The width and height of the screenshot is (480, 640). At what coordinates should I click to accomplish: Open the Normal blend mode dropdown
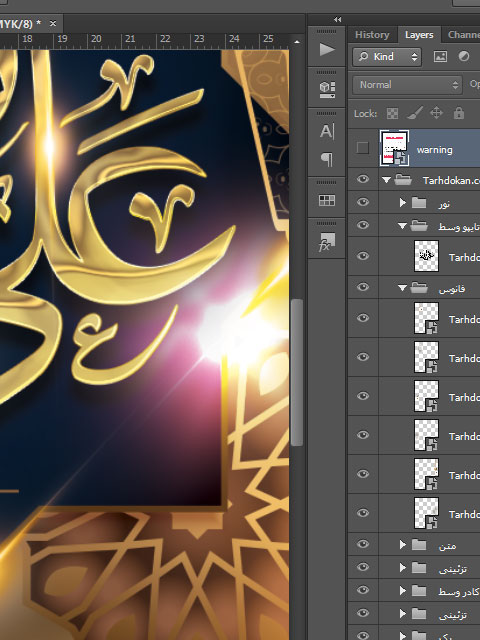(x=407, y=85)
